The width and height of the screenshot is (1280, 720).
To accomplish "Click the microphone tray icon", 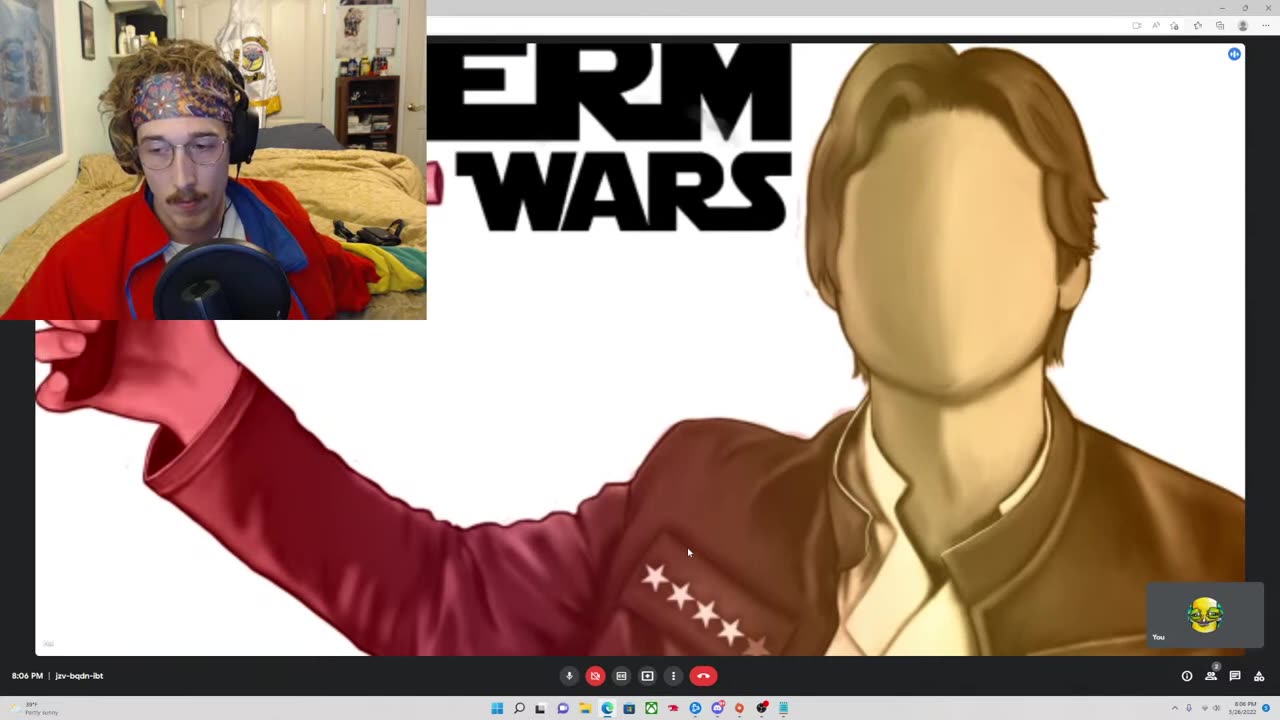I will tap(1189, 708).
